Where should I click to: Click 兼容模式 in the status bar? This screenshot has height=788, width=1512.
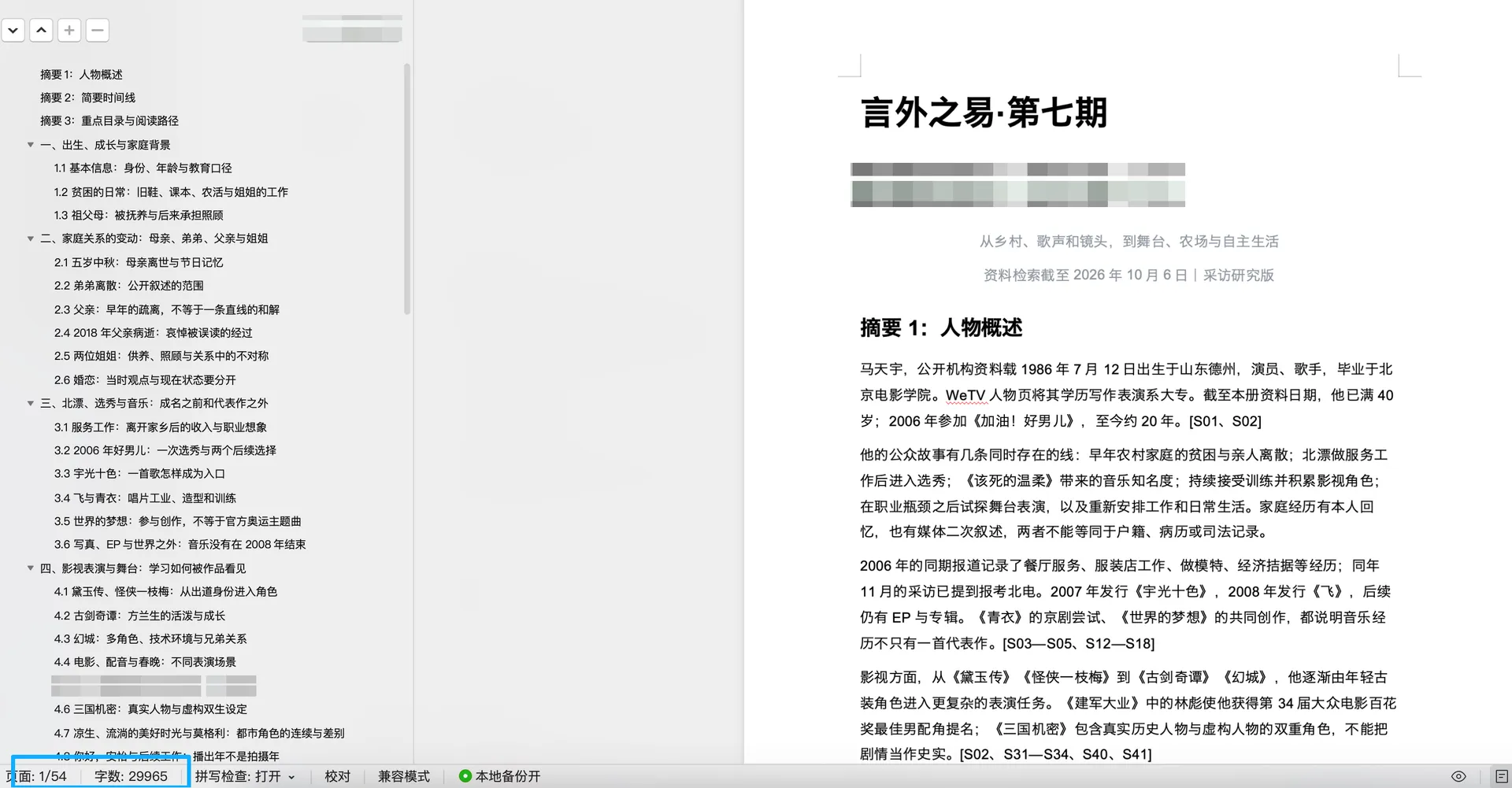point(403,776)
